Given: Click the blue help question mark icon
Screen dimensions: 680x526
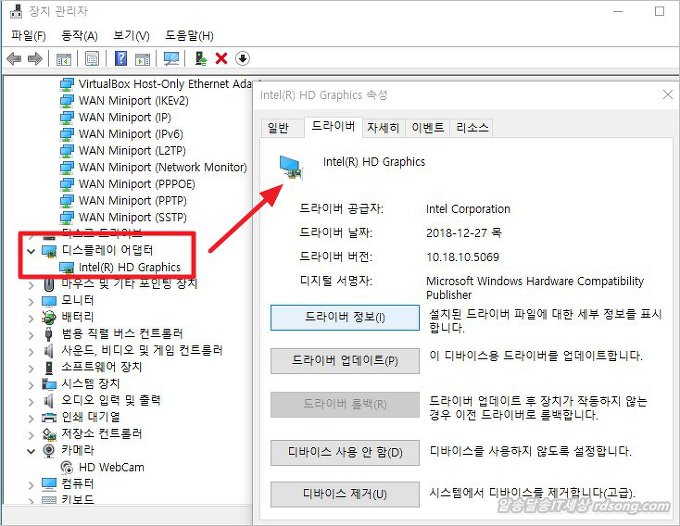Looking at the screenshot, I should click(121, 59).
